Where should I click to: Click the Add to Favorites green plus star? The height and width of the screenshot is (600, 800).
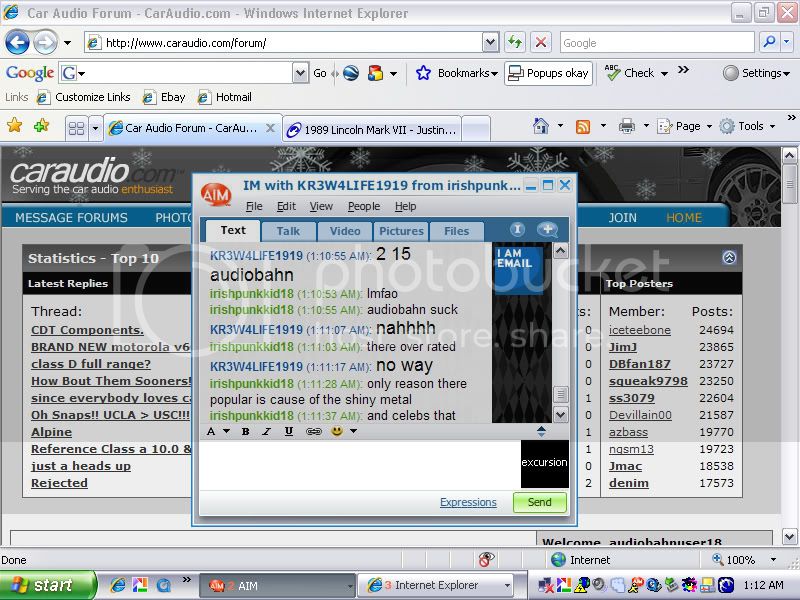point(42,125)
